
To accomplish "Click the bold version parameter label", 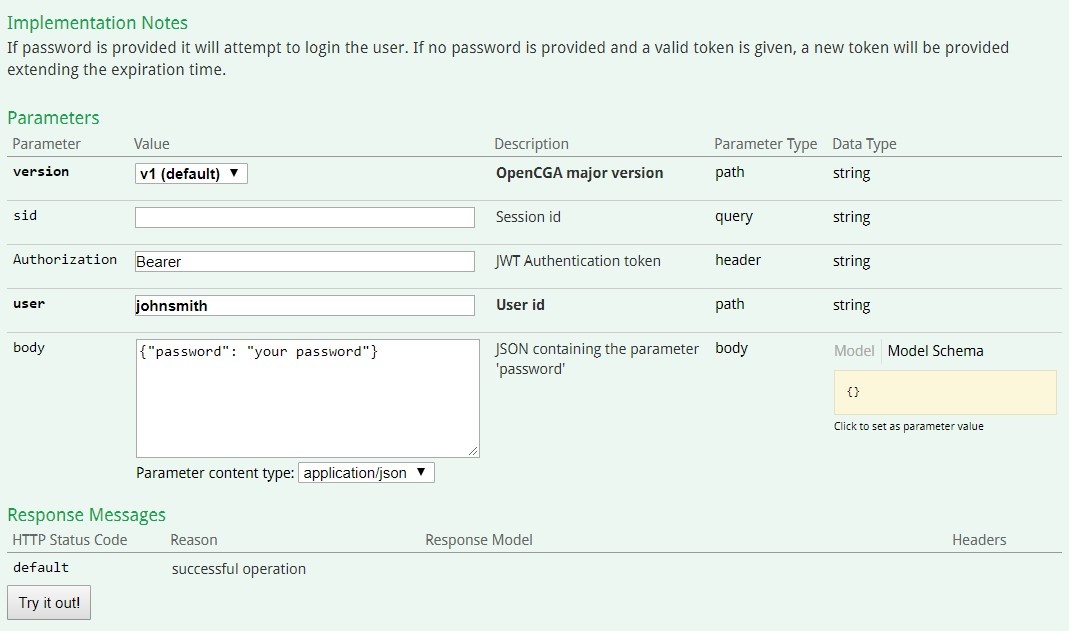I will 41,172.
